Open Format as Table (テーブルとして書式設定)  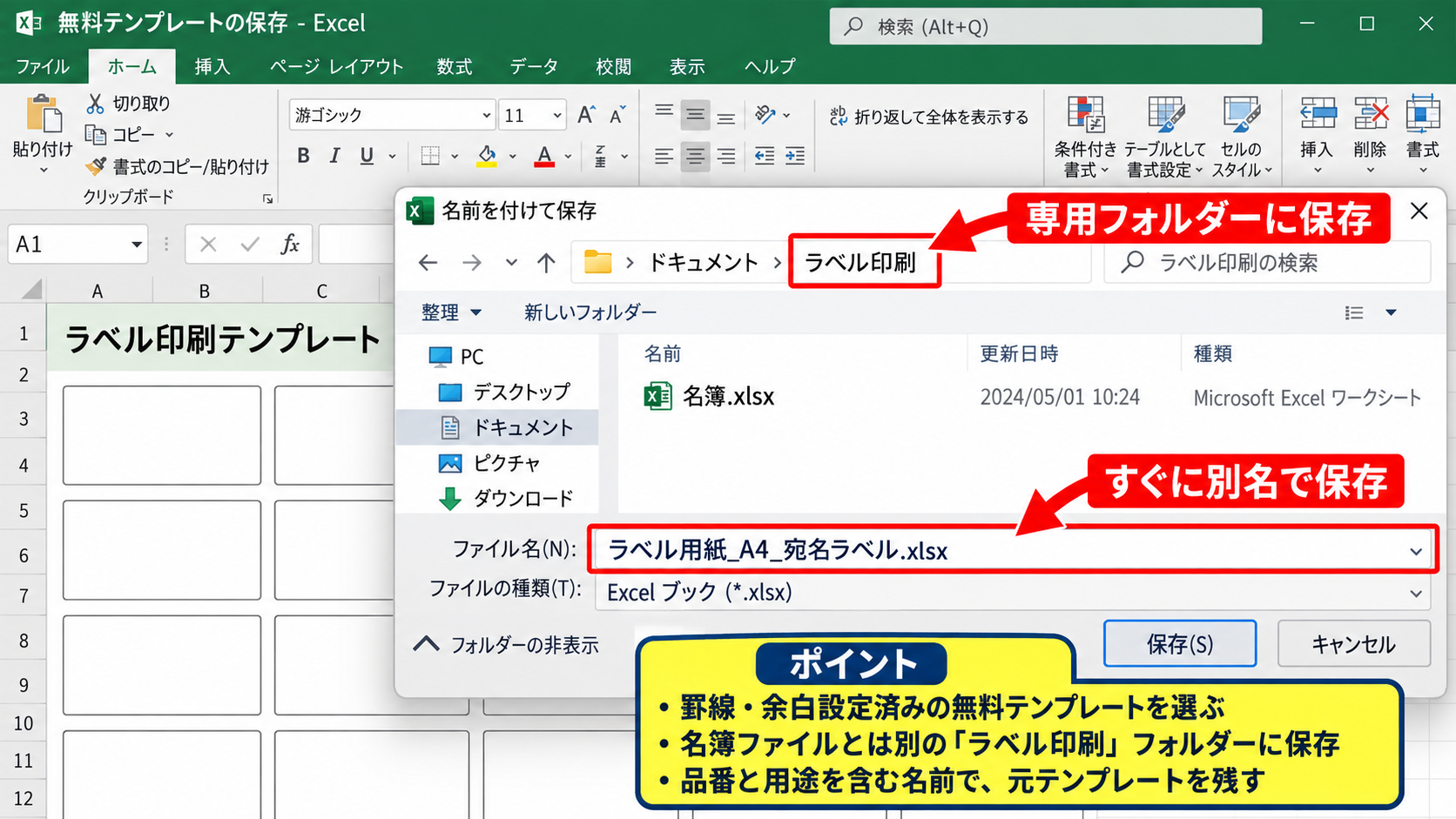tap(1165, 136)
